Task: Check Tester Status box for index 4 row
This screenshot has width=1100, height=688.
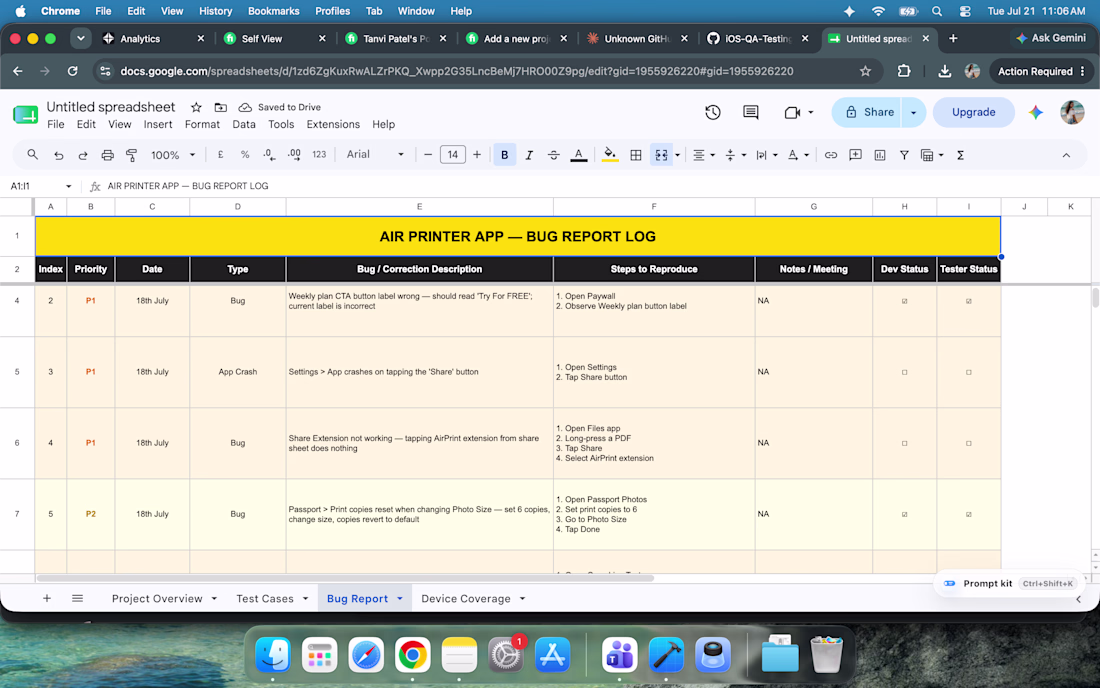Action: (x=969, y=443)
